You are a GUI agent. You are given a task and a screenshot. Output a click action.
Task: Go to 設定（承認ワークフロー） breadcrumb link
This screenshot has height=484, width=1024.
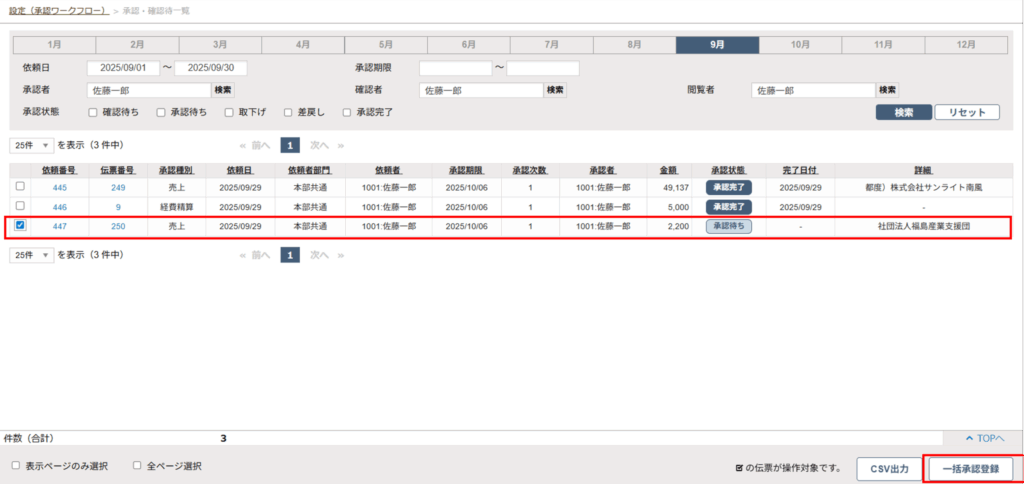[56, 10]
